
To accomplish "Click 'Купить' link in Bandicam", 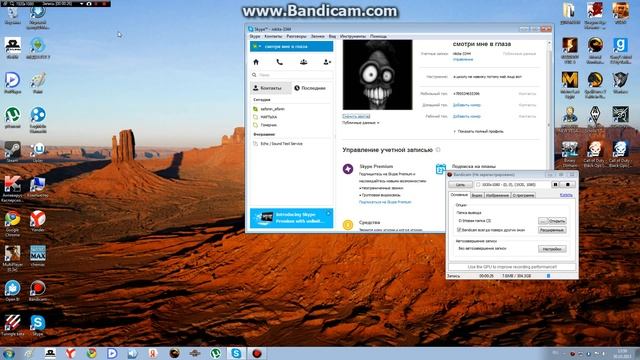I will (566, 195).
